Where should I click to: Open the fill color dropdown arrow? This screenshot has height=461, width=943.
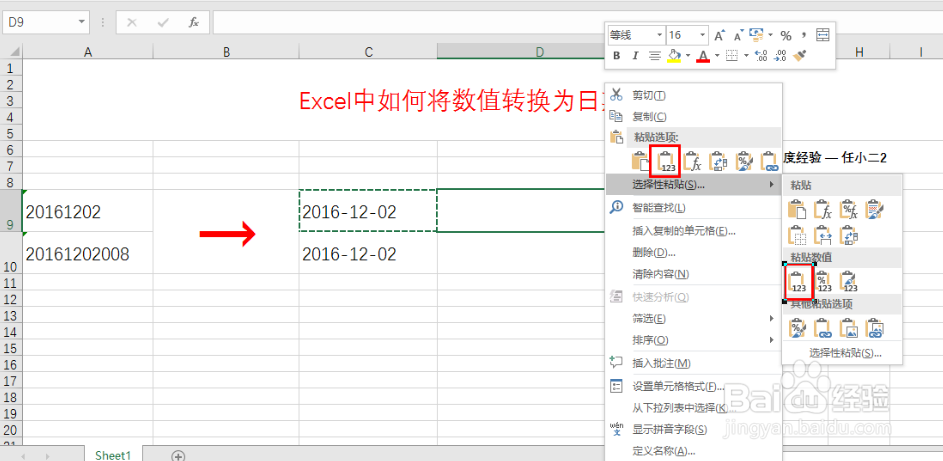pos(688,55)
